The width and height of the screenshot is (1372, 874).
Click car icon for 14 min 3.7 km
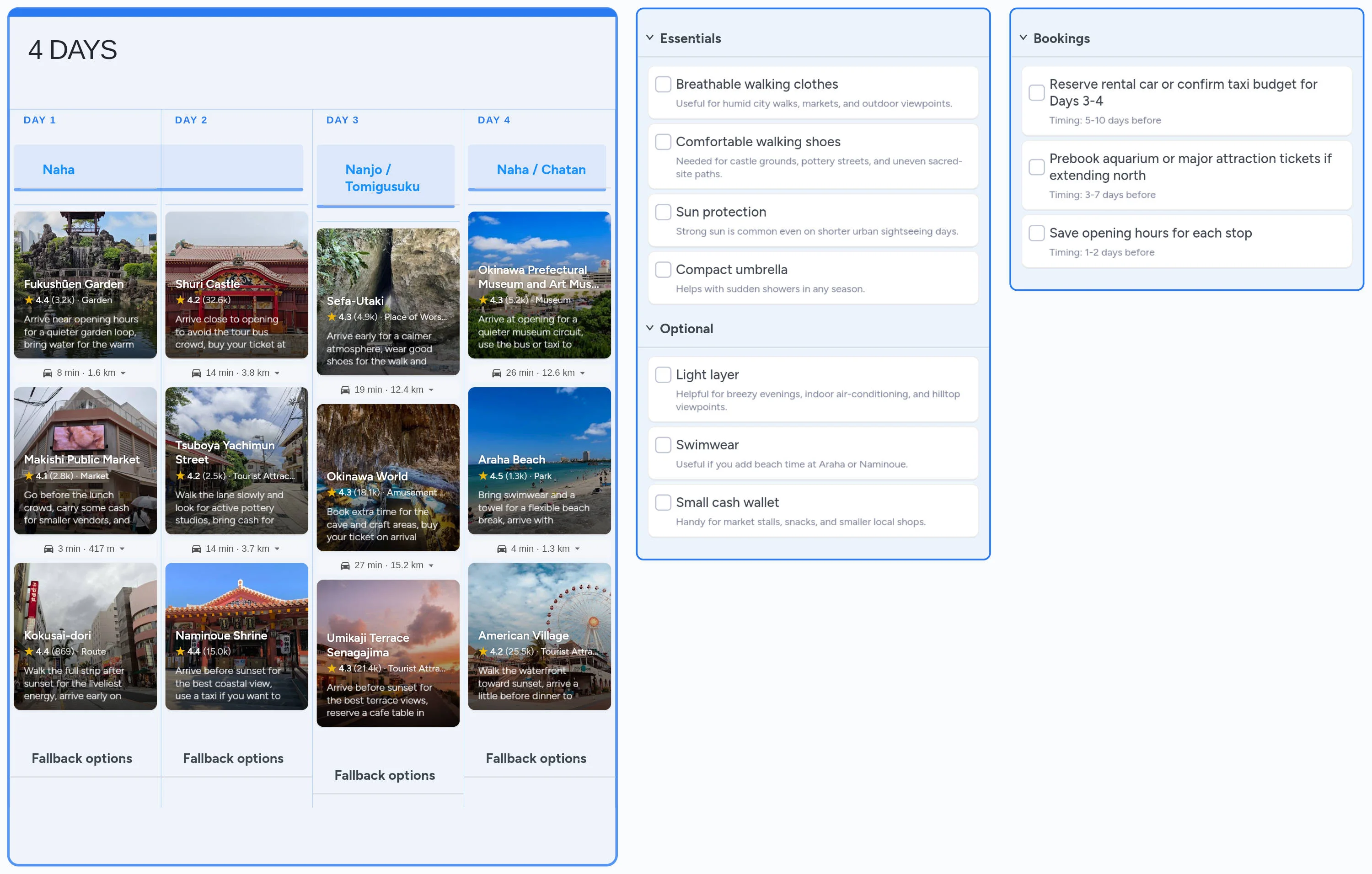196,549
